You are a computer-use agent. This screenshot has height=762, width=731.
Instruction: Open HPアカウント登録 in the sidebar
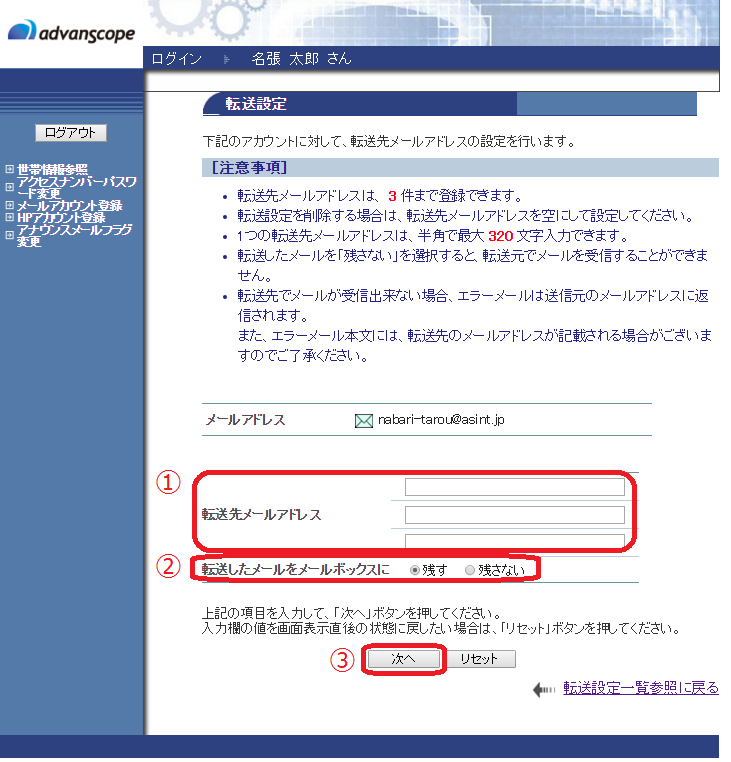pos(61,217)
